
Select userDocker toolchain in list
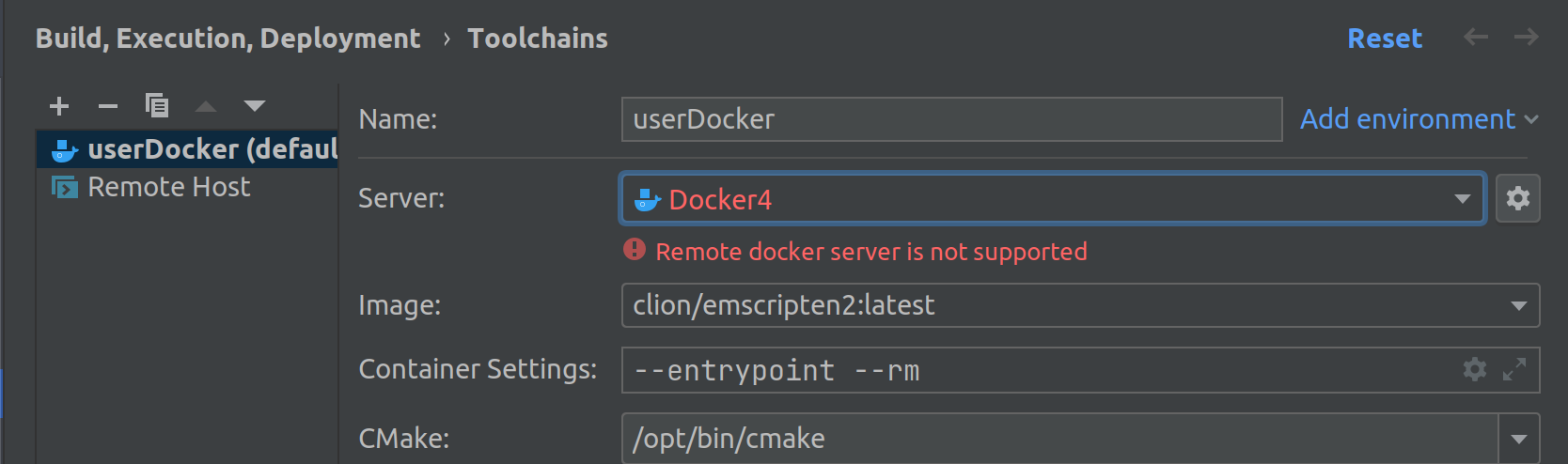point(187,149)
